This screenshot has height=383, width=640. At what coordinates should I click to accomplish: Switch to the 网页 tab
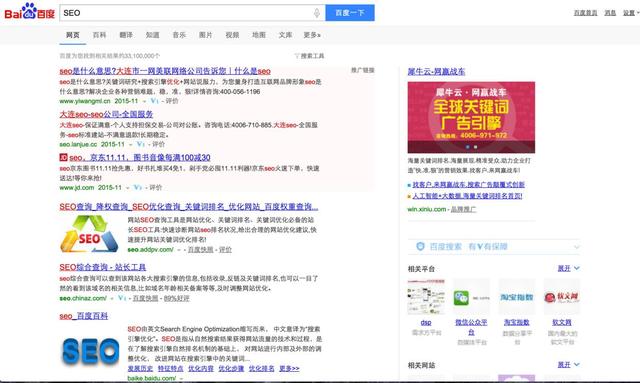pyautogui.click(x=73, y=35)
